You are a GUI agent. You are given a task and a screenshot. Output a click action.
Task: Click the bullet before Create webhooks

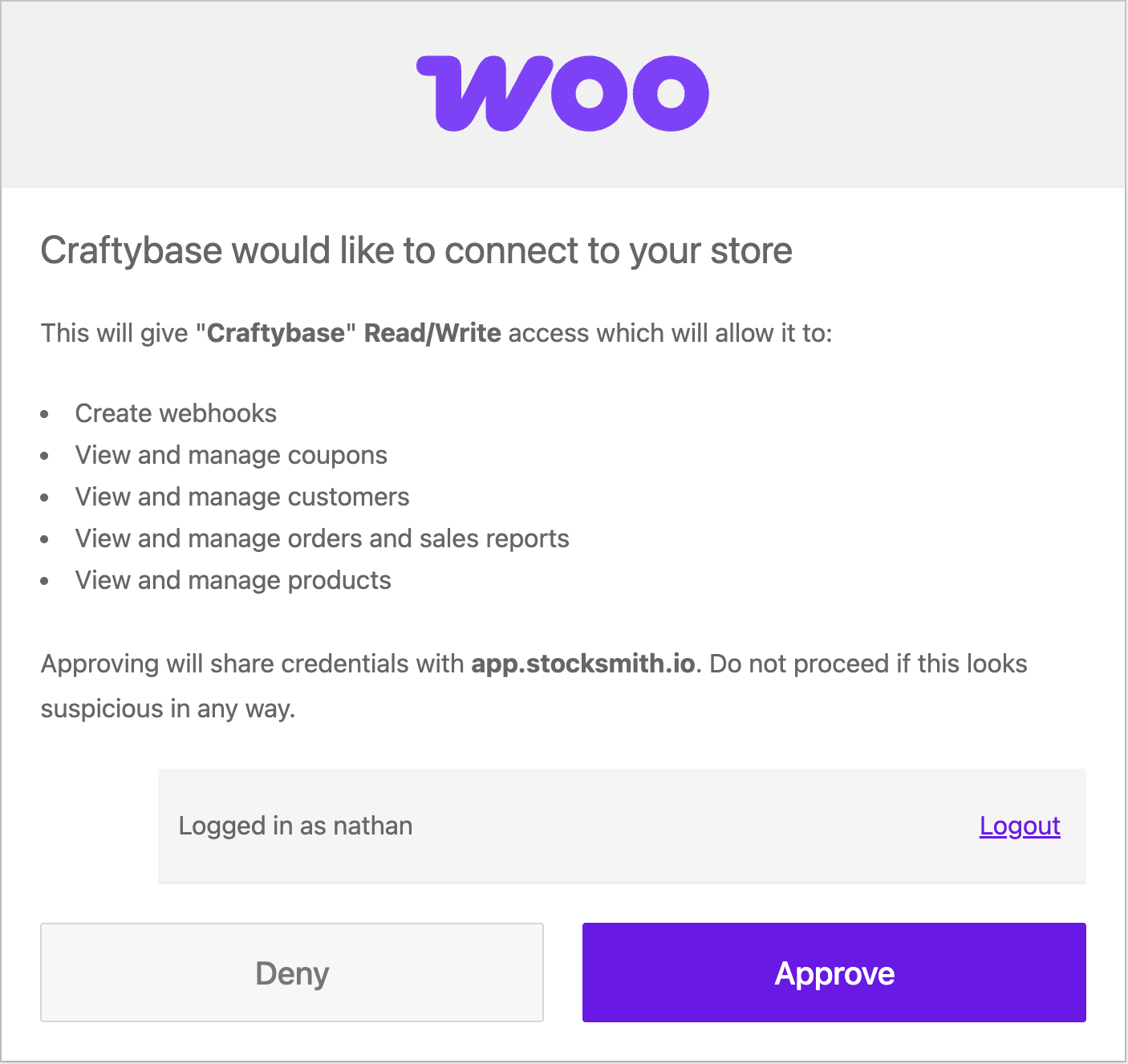pyautogui.click(x=45, y=414)
